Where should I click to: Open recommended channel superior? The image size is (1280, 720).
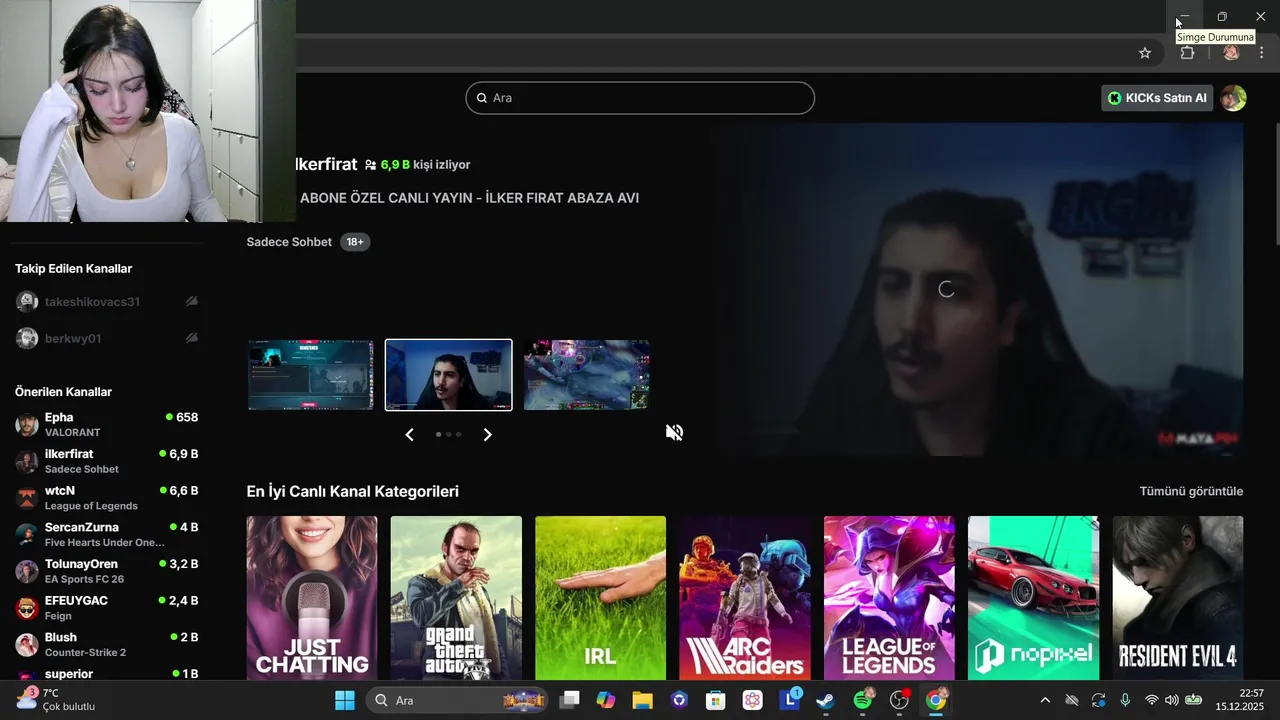107,675
